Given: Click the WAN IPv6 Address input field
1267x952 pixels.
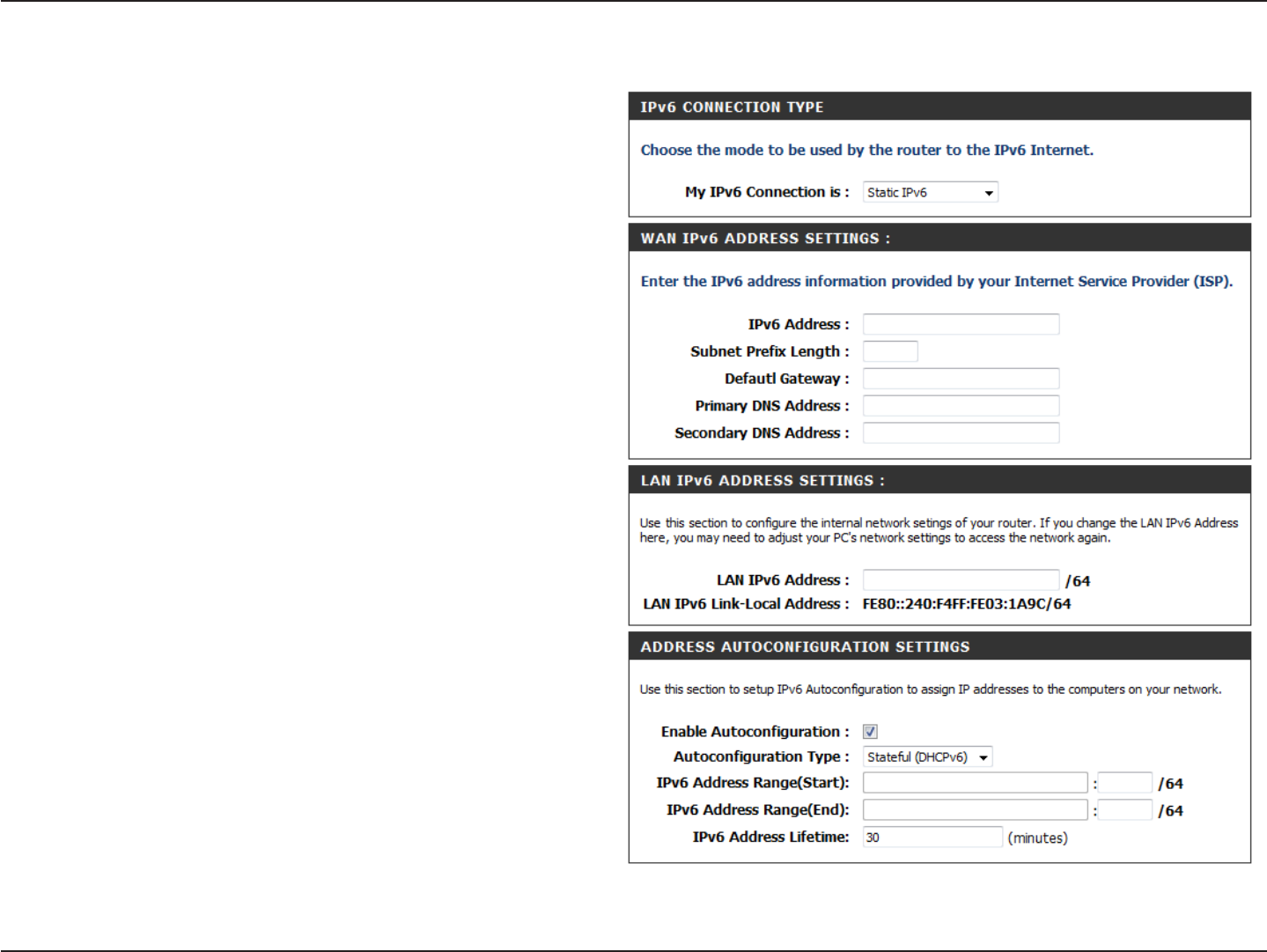Looking at the screenshot, I should pos(961,324).
